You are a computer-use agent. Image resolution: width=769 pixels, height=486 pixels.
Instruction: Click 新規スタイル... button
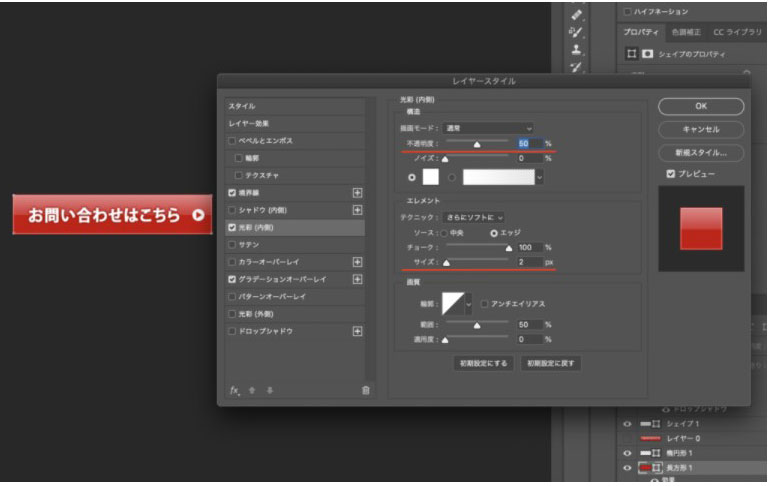coord(700,153)
